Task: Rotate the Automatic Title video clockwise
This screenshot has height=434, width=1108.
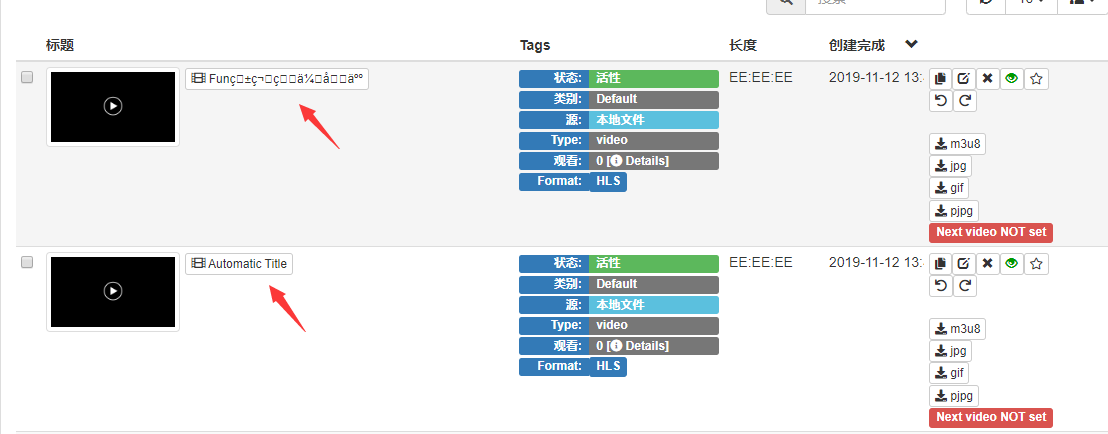Action: [x=965, y=286]
